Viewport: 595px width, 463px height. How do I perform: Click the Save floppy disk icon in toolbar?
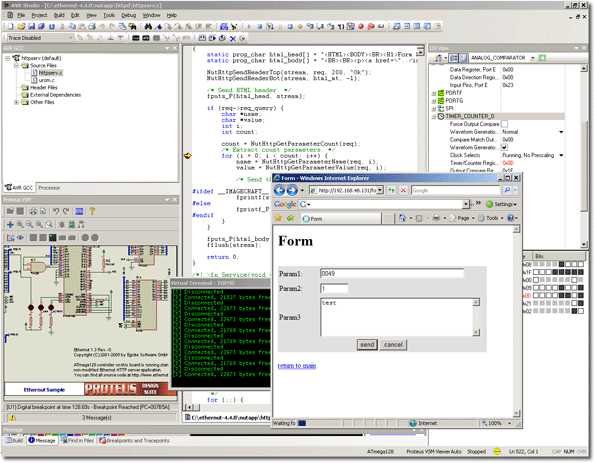pyautogui.click(x=31, y=26)
